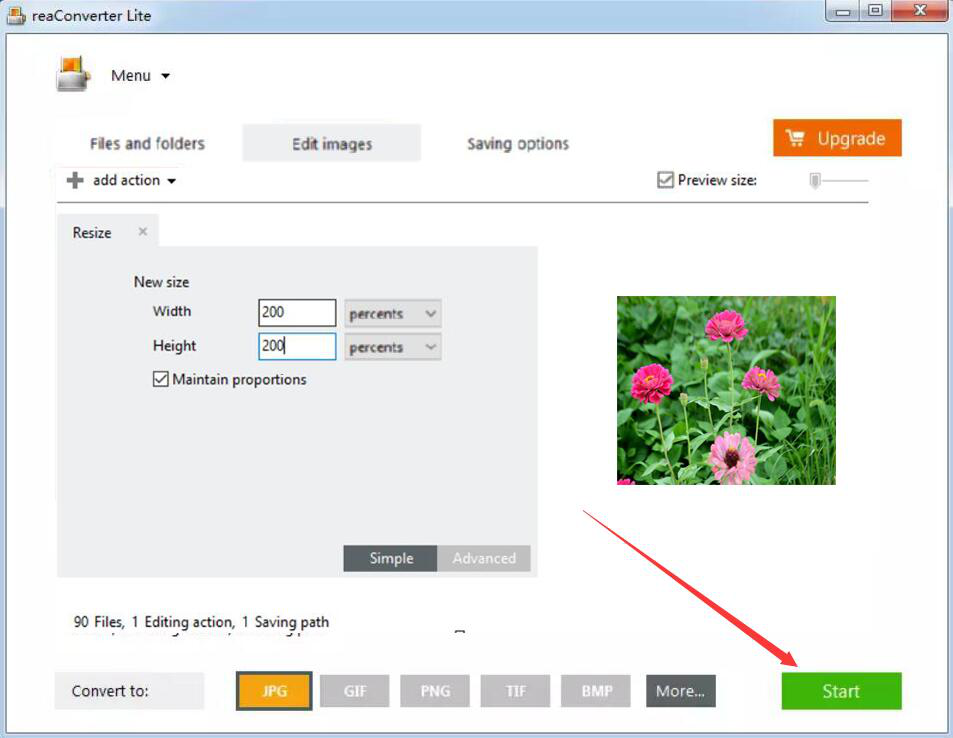Close the Resize action tab
953x738 pixels.
pos(143,232)
